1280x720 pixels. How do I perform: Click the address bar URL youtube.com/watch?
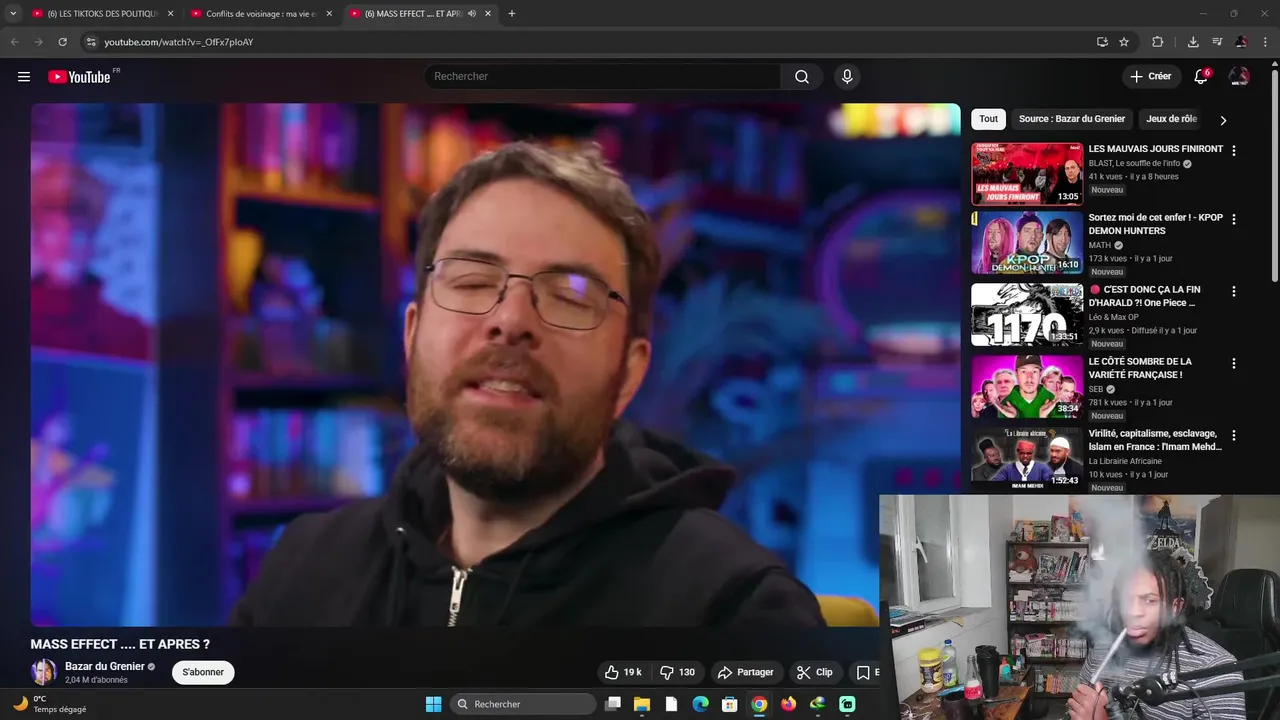point(179,42)
